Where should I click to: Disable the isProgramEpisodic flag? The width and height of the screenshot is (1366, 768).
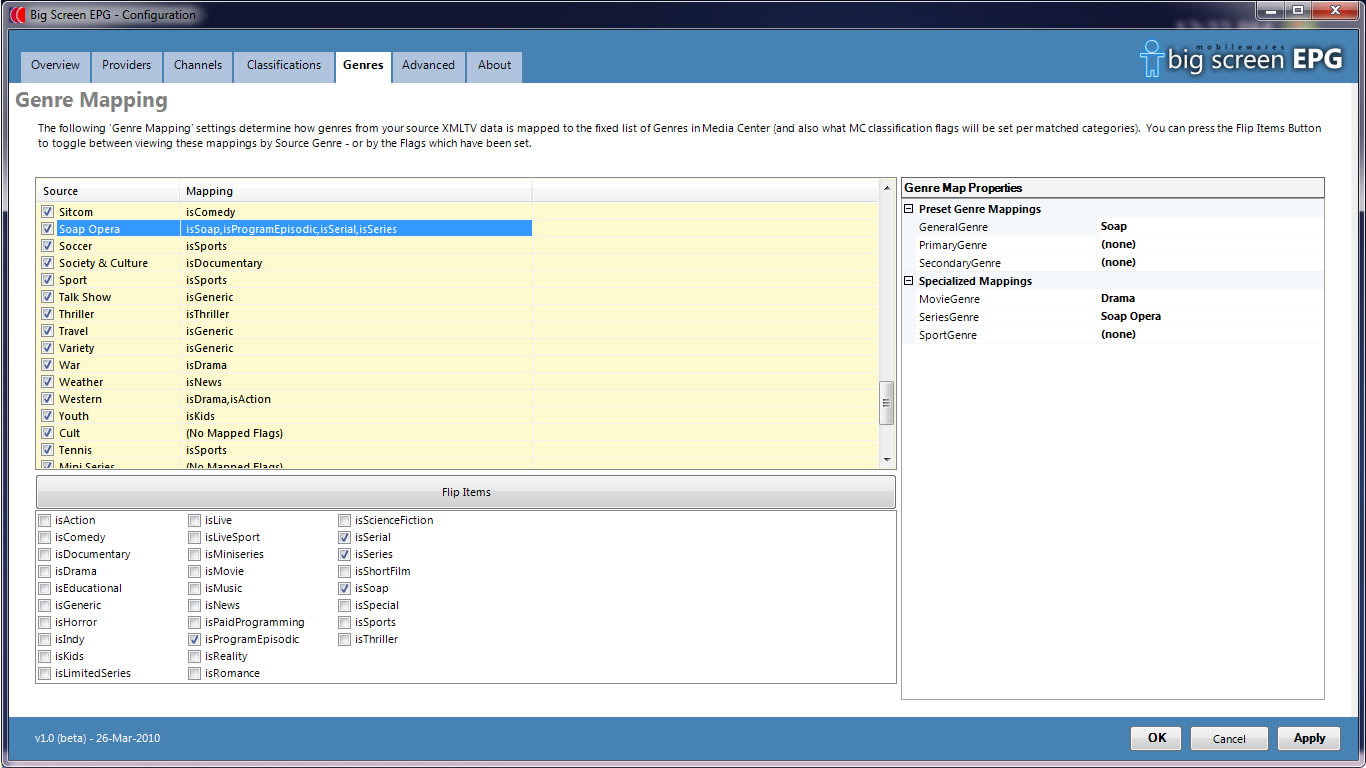tap(195, 639)
